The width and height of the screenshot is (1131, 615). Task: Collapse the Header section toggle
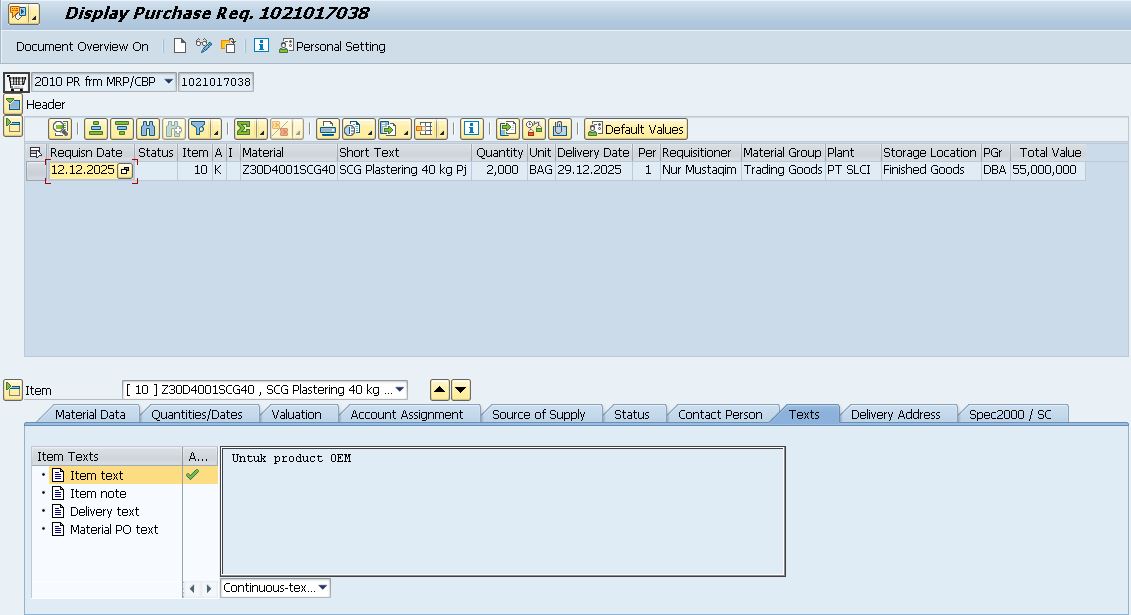coord(12,104)
